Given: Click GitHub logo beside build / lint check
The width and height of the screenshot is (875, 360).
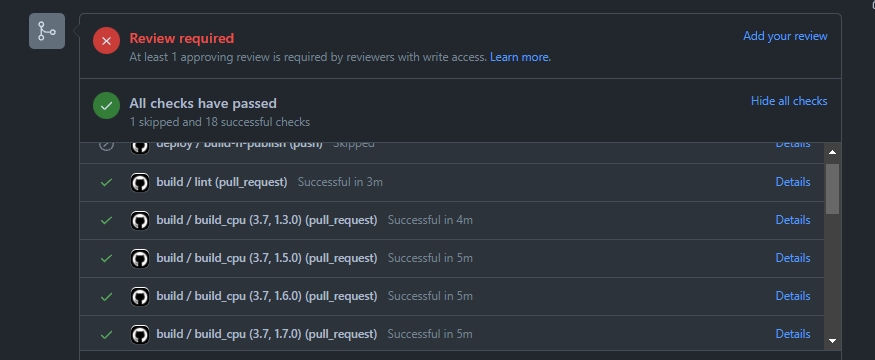Looking at the screenshot, I should tap(140, 182).
